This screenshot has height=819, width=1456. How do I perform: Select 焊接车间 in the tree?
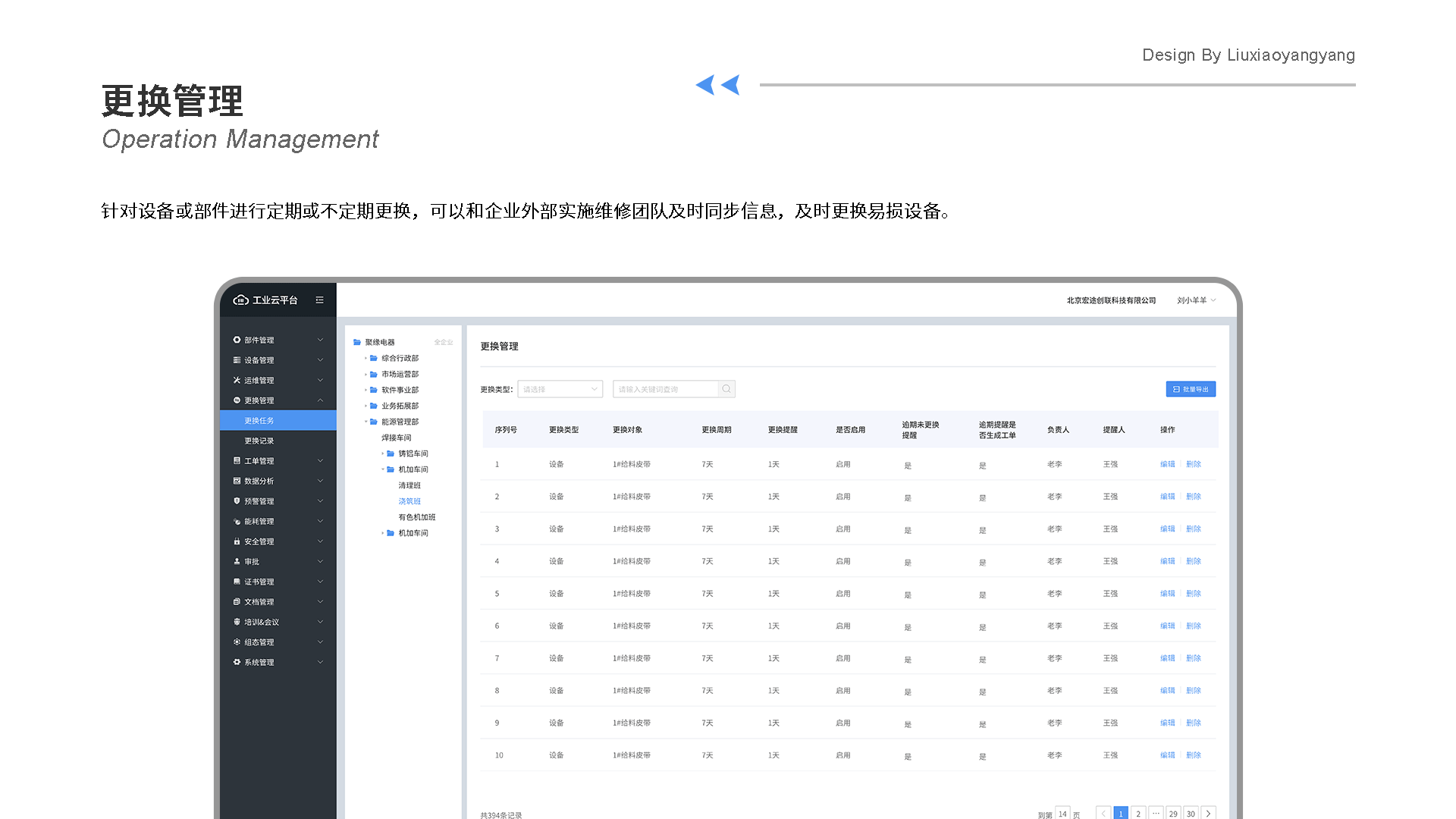coord(397,438)
